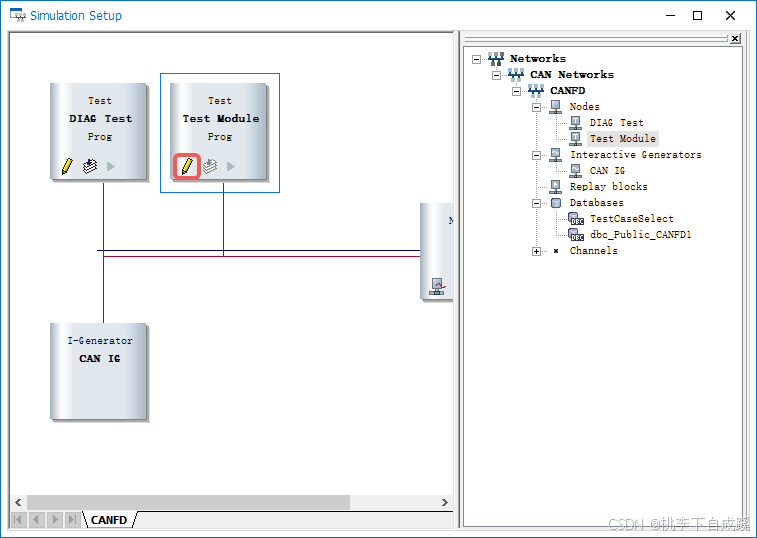Click the Networks icon in the tree
757x538 pixels.
[x=496, y=59]
